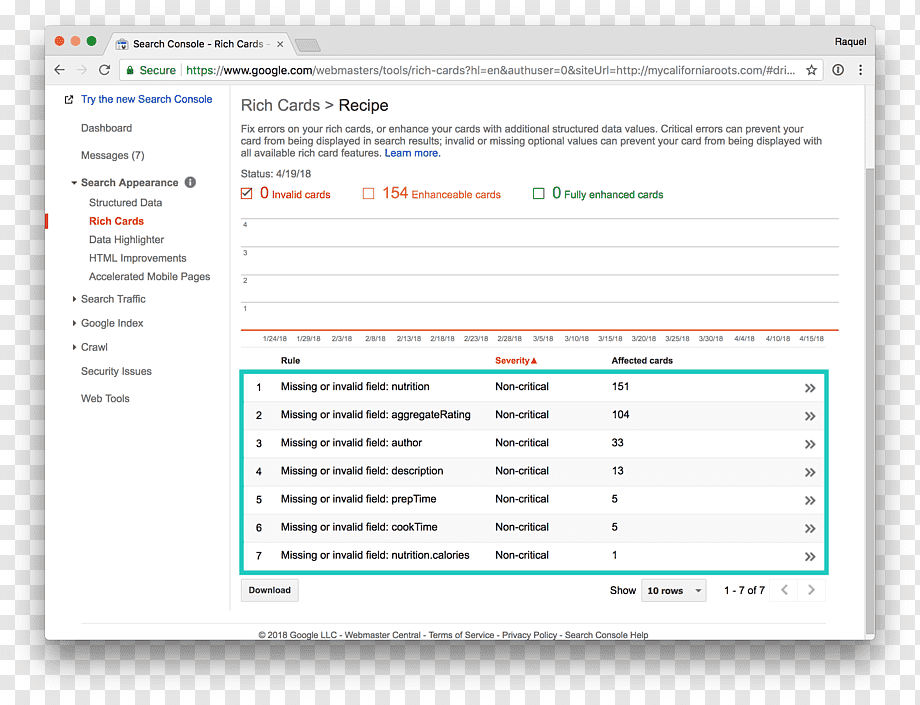920x705 pixels.
Task: Click the green Secure padlock icon
Action: [x=130, y=70]
